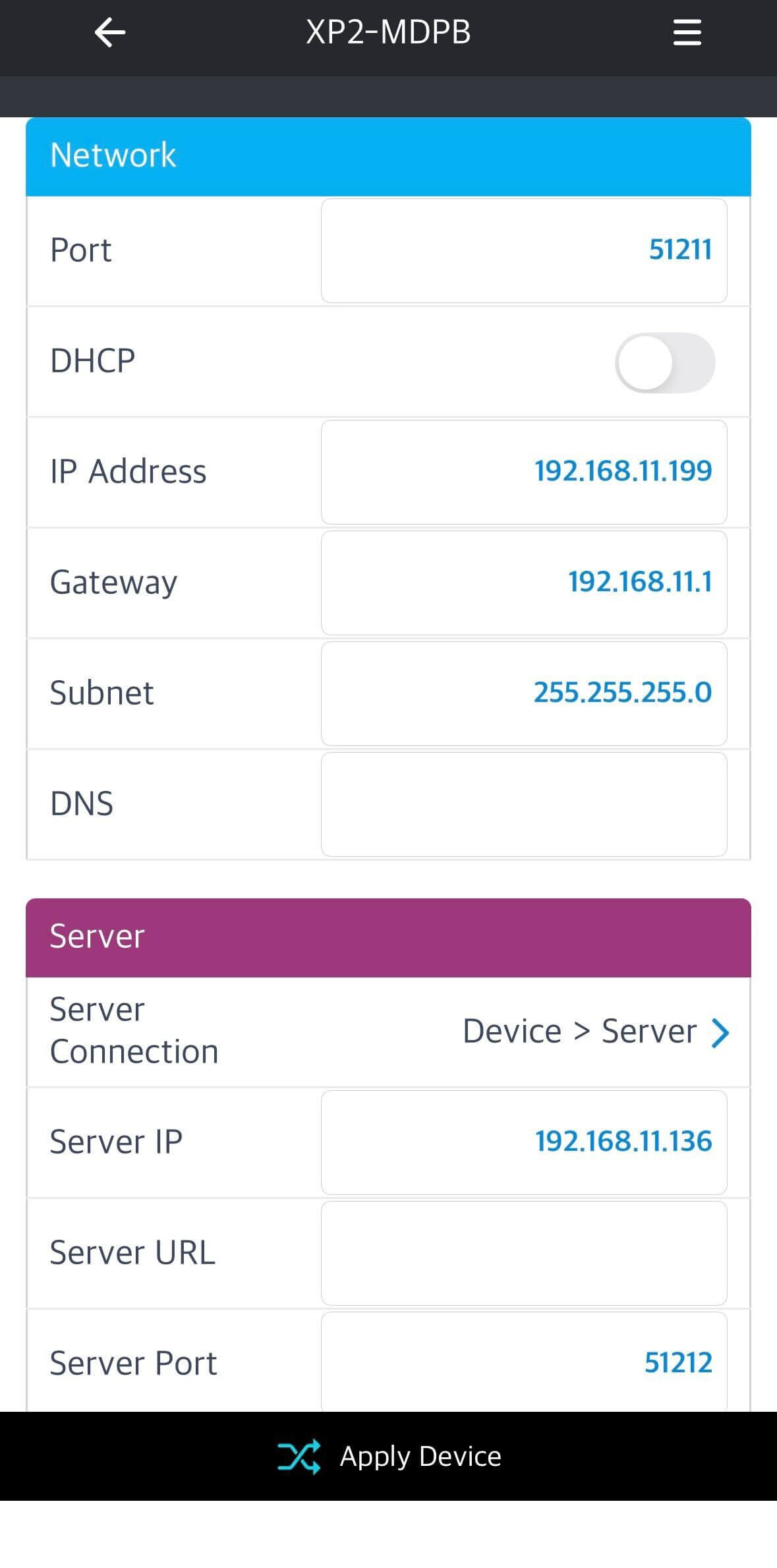Select the Server Port field 51212
This screenshot has width=777, height=1568.
click(524, 1362)
